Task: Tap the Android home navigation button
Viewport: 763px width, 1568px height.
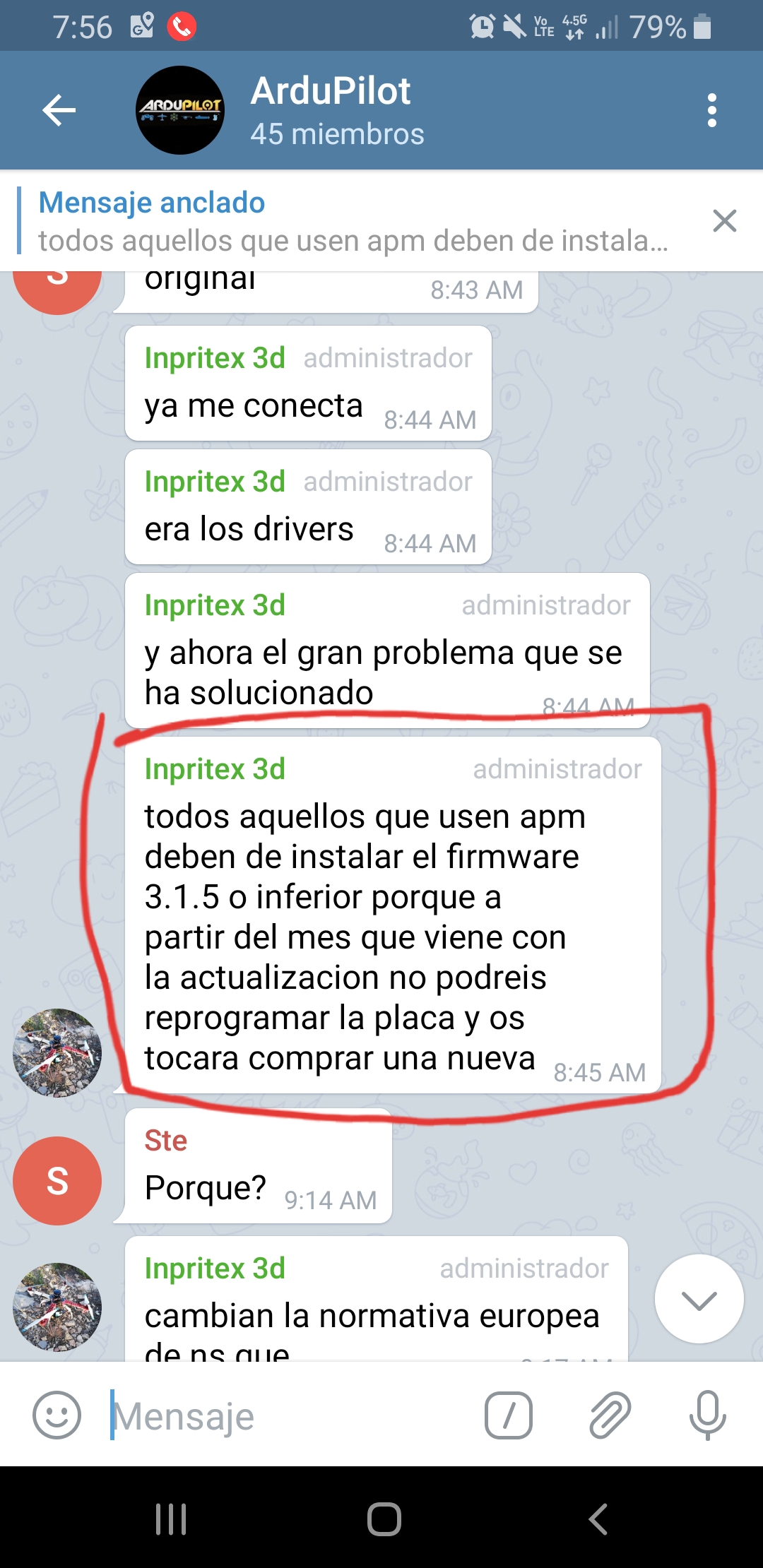Action: pyautogui.click(x=384, y=1519)
